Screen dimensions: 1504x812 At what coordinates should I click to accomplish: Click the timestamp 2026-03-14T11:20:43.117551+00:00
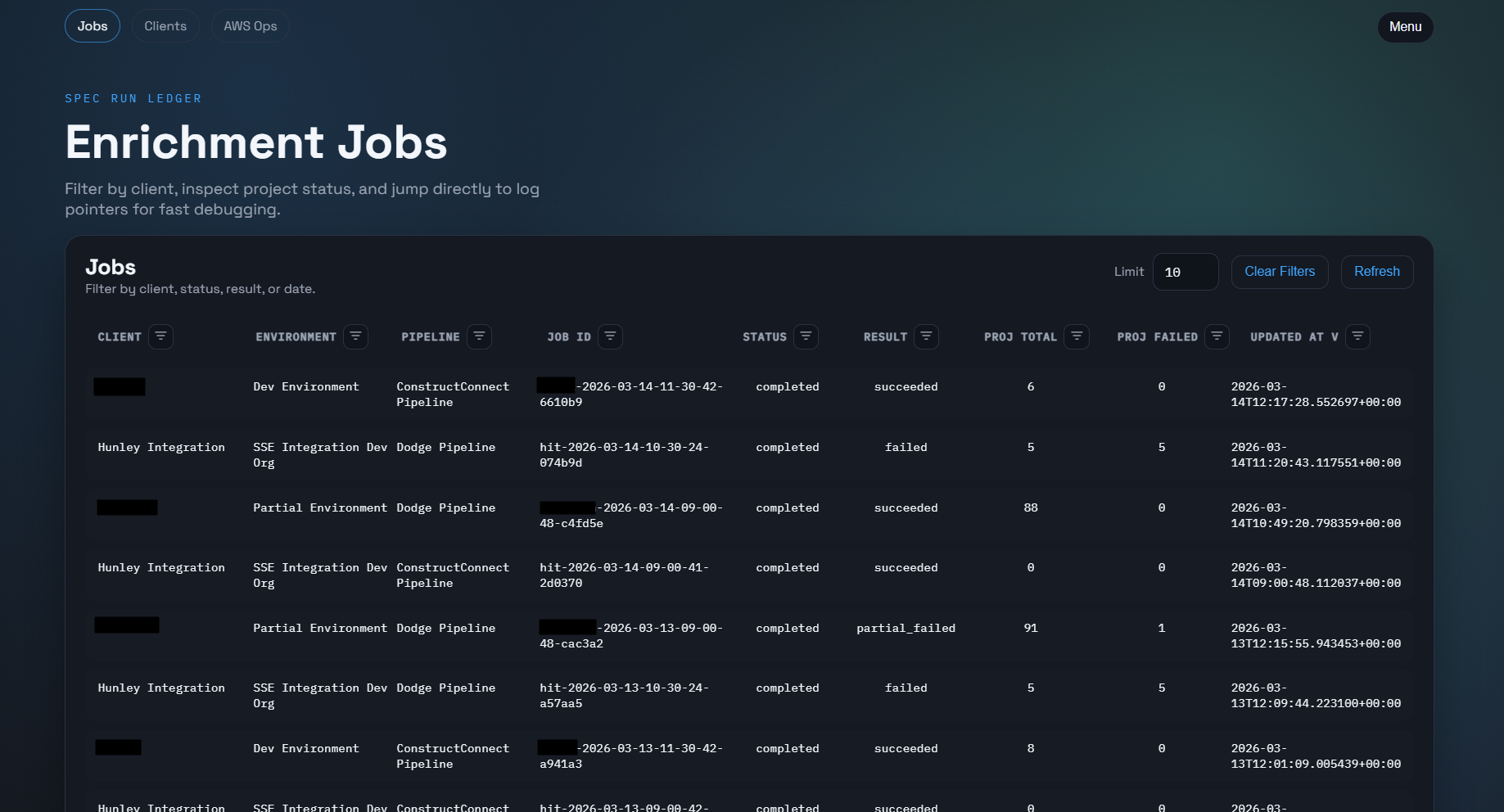[1316, 455]
